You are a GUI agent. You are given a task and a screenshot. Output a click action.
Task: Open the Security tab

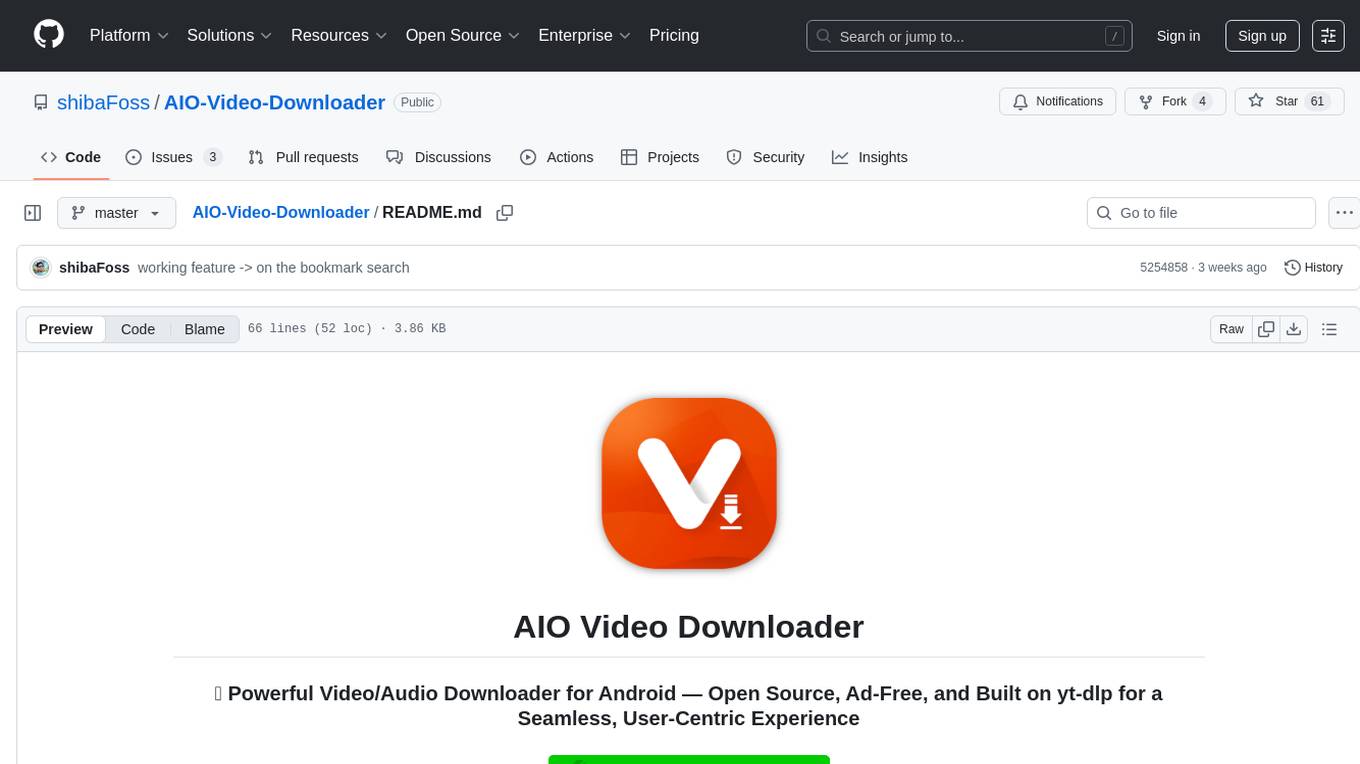pyautogui.click(x=765, y=157)
